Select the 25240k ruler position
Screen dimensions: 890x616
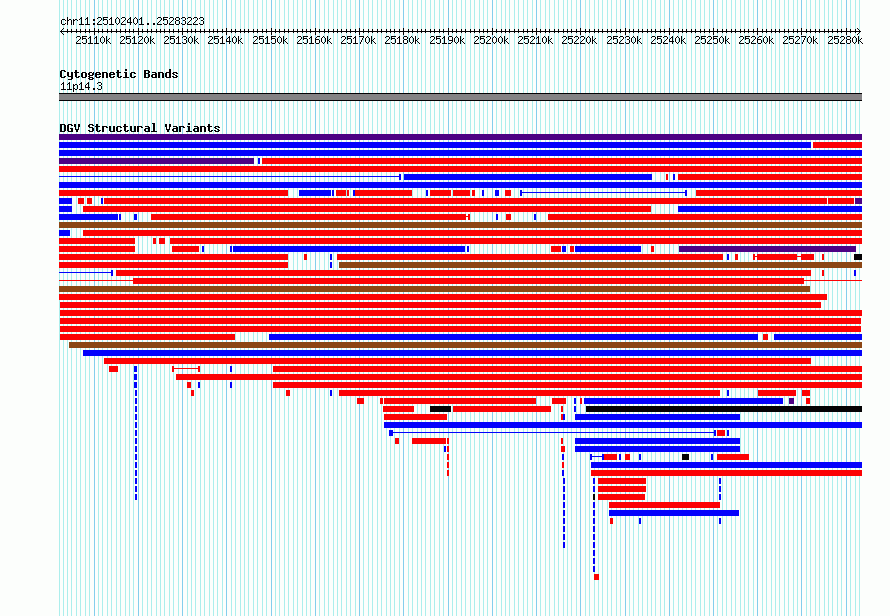click(x=668, y=40)
